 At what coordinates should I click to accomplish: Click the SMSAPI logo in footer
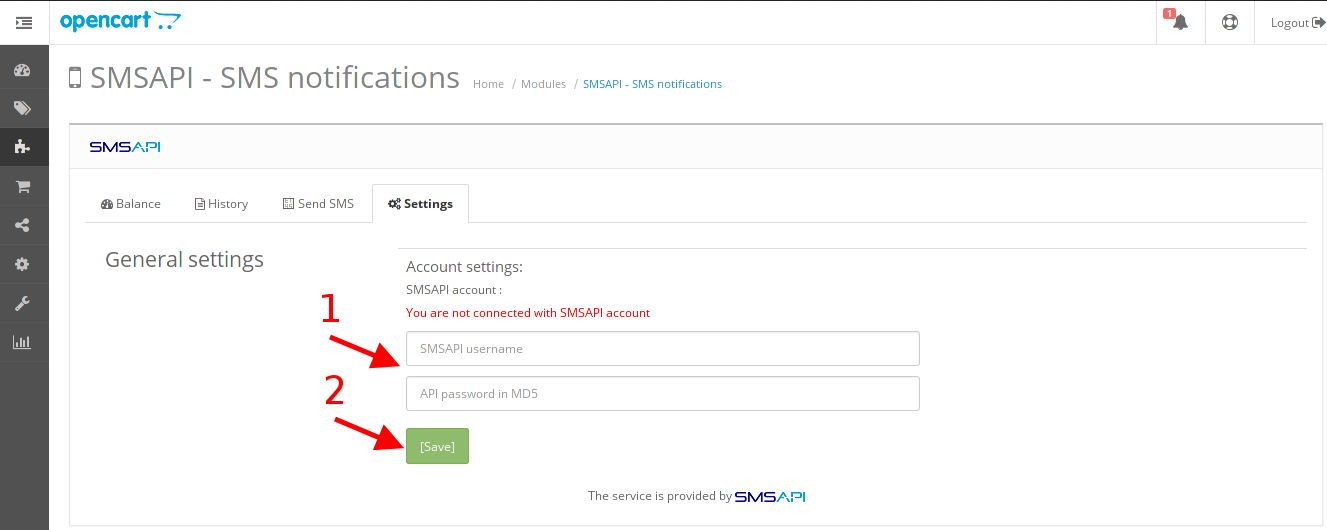pyautogui.click(x=770, y=496)
